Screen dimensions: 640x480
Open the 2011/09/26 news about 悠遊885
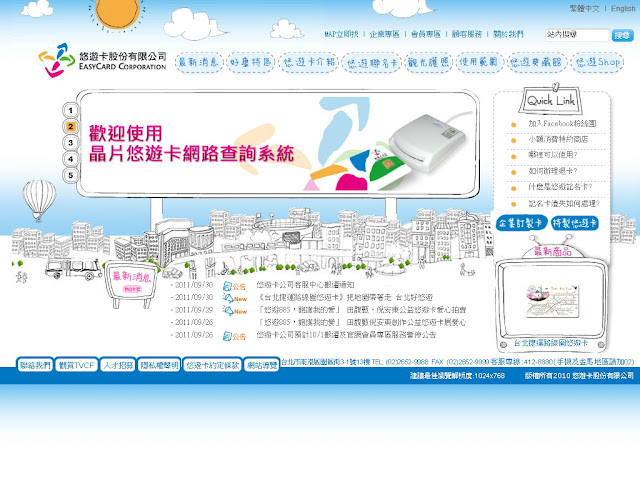pos(362,322)
